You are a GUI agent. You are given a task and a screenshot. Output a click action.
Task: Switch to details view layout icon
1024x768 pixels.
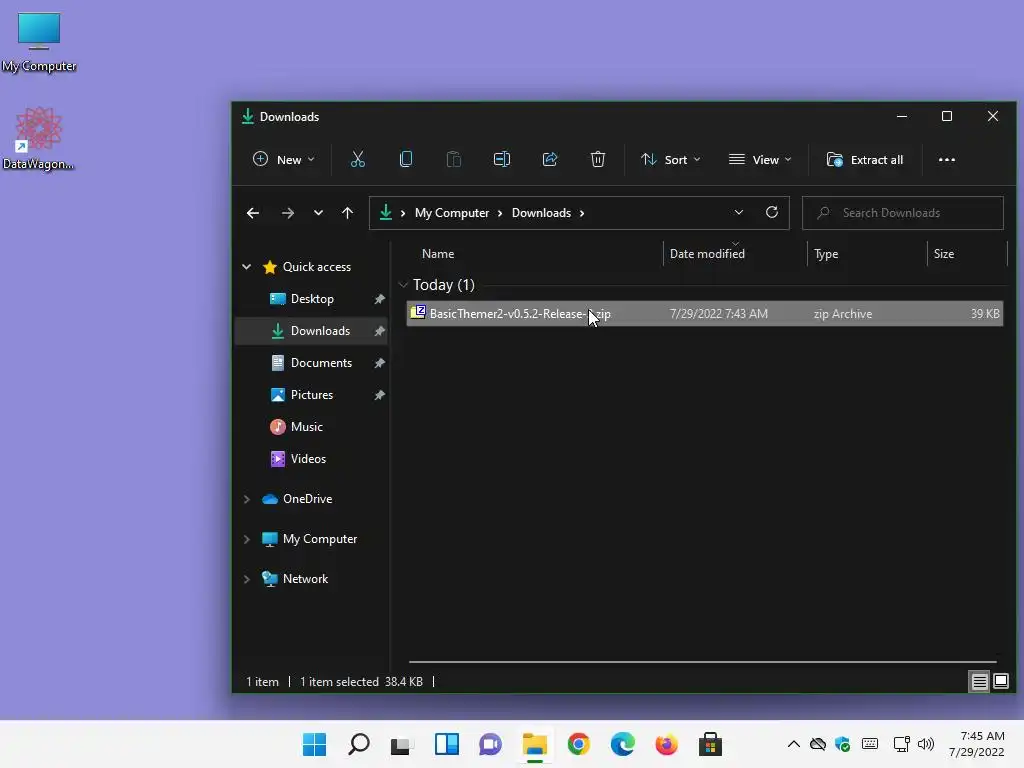(979, 682)
